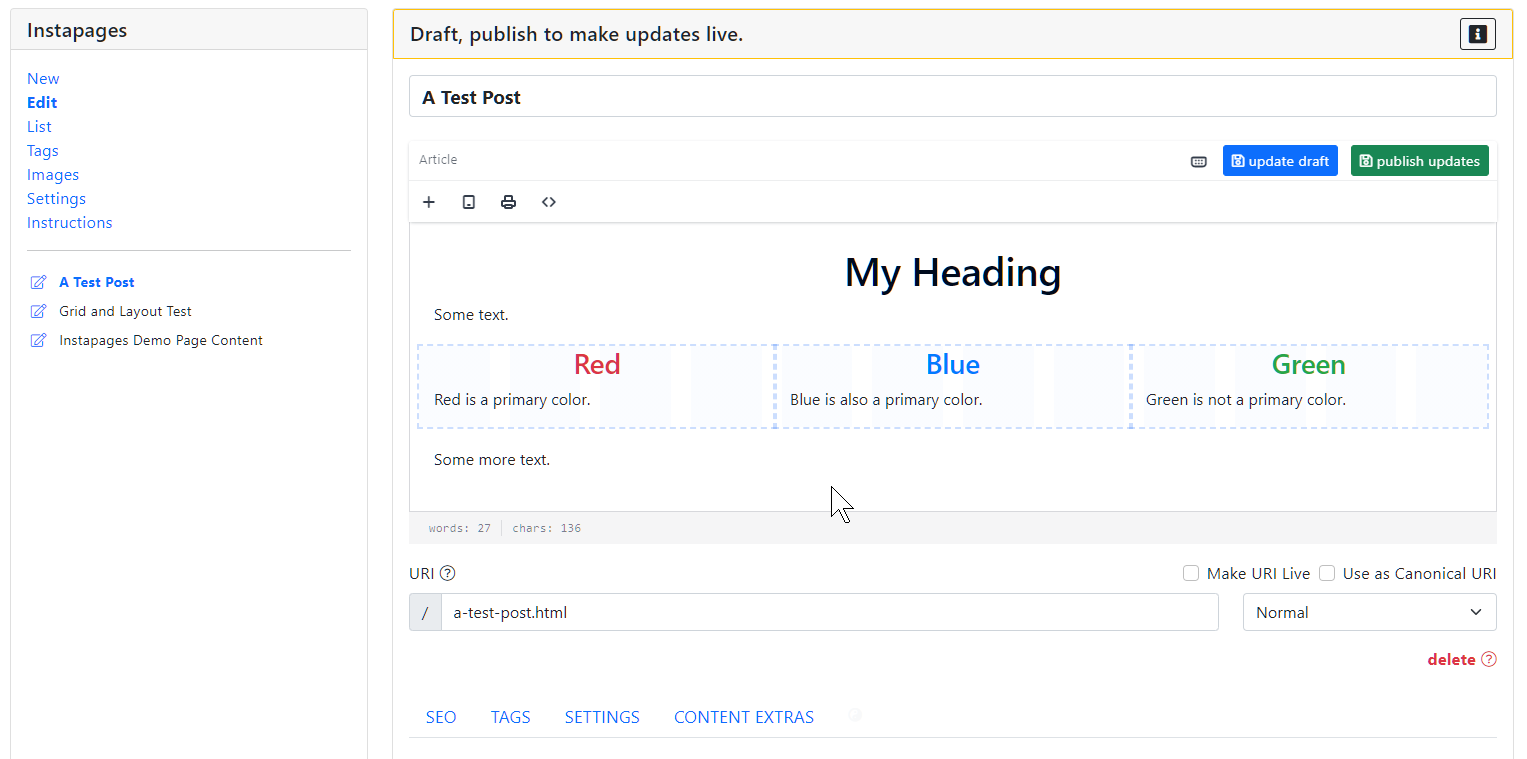Switch to the SEO tab
This screenshot has height=759, width=1527.
tap(441, 717)
